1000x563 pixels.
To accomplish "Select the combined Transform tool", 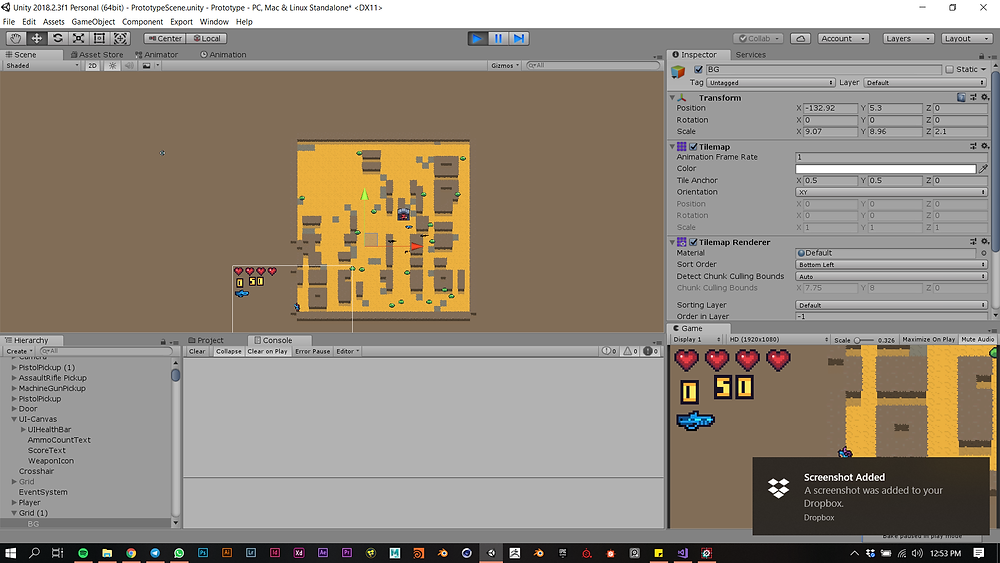I will pyautogui.click(x=121, y=38).
